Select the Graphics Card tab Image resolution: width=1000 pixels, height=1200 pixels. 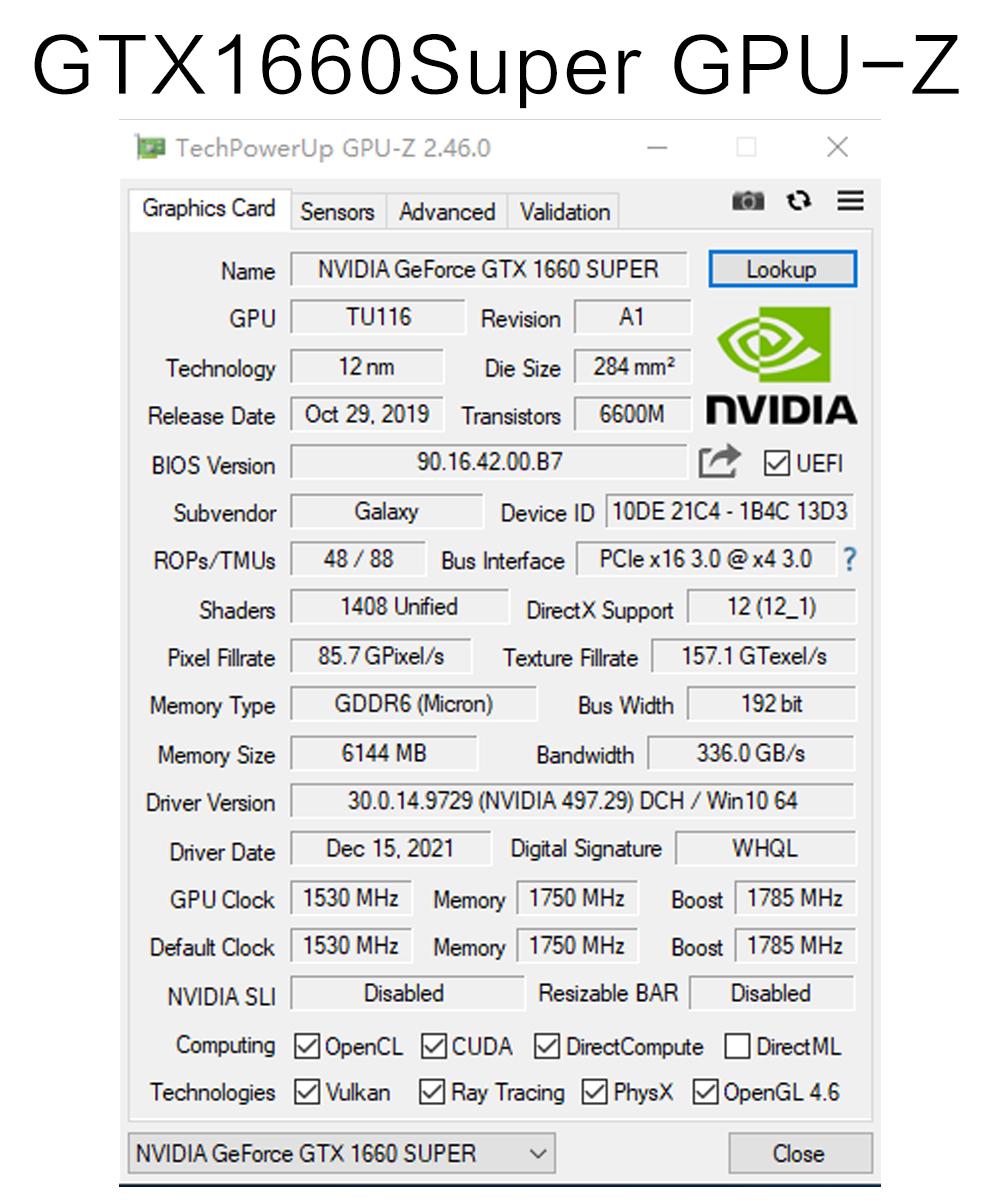click(209, 209)
